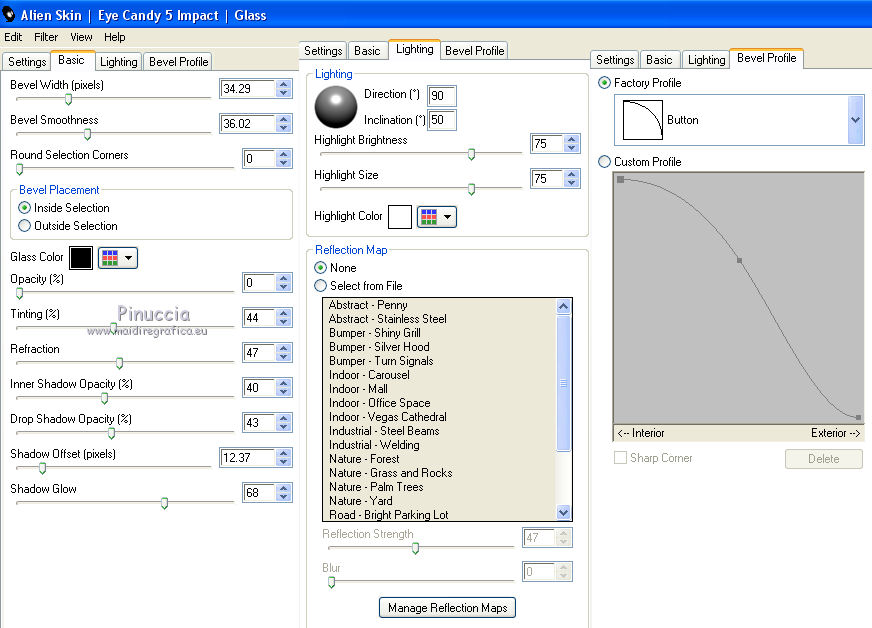
Task: Switch to the Settings tab in left panel
Action: tap(27, 62)
